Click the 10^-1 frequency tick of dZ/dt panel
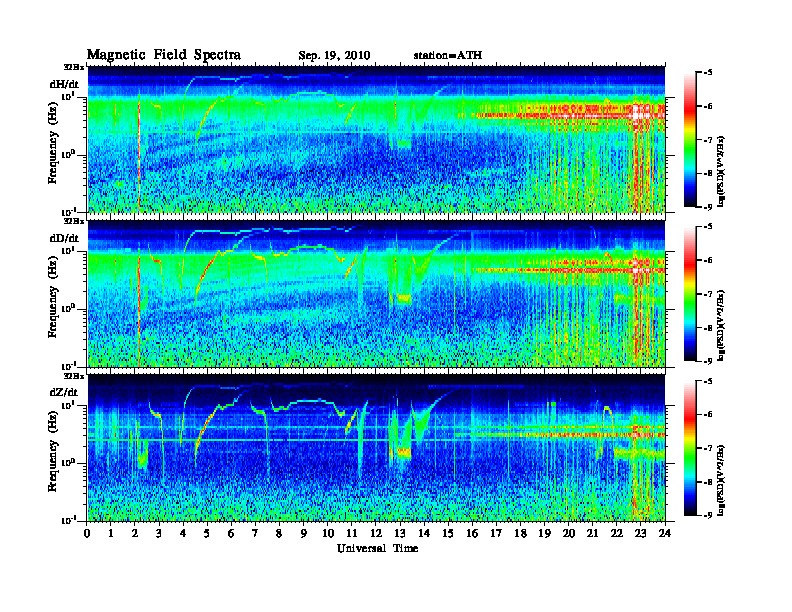Viewport: 792px width, 612px height. pyautogui.click(x=68, y=520)
